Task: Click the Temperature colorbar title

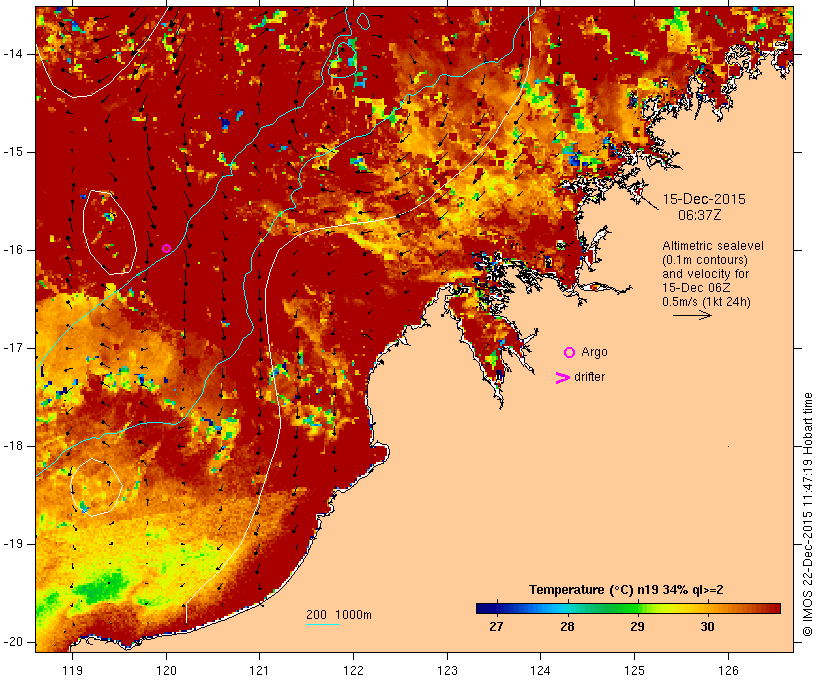Action: tap(626, 590)
